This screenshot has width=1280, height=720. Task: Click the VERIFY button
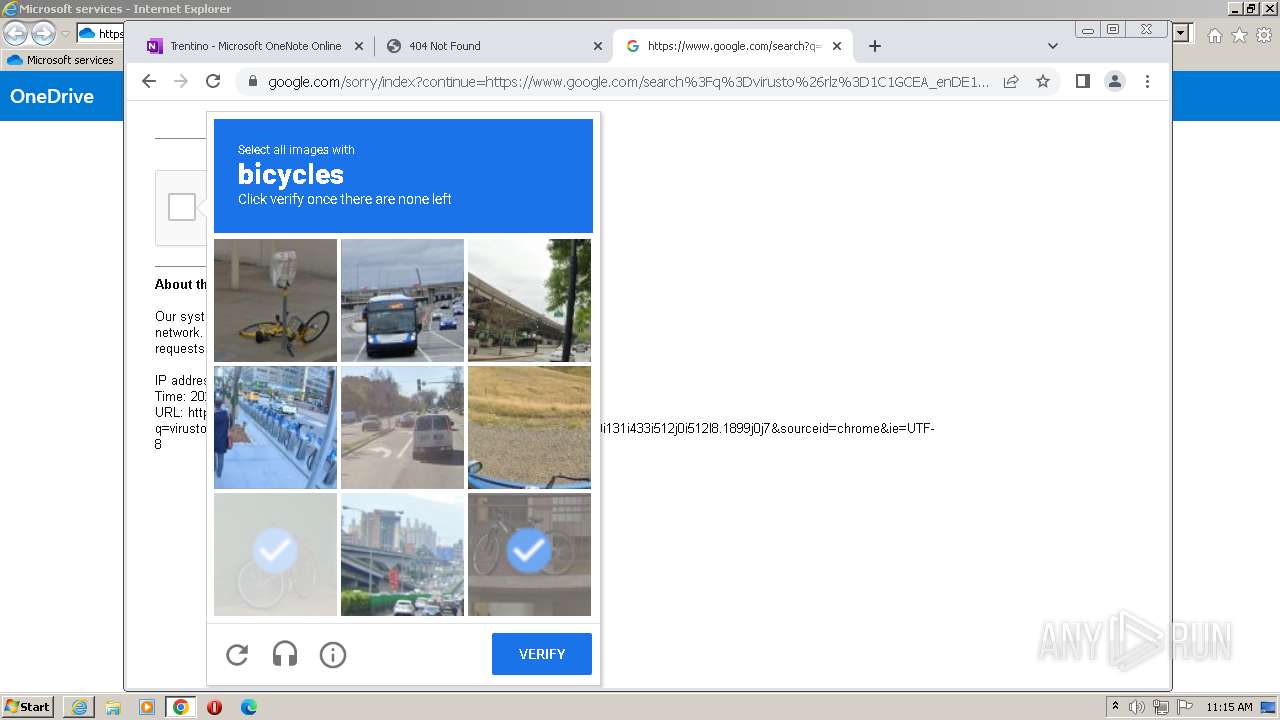pyautogui.click(x=542, y=654)
